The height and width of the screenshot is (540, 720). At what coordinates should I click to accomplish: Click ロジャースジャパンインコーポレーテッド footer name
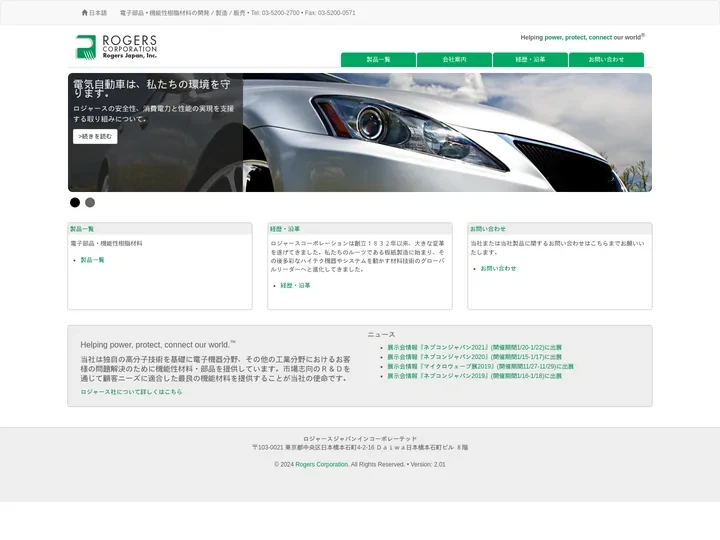point(360,439)
